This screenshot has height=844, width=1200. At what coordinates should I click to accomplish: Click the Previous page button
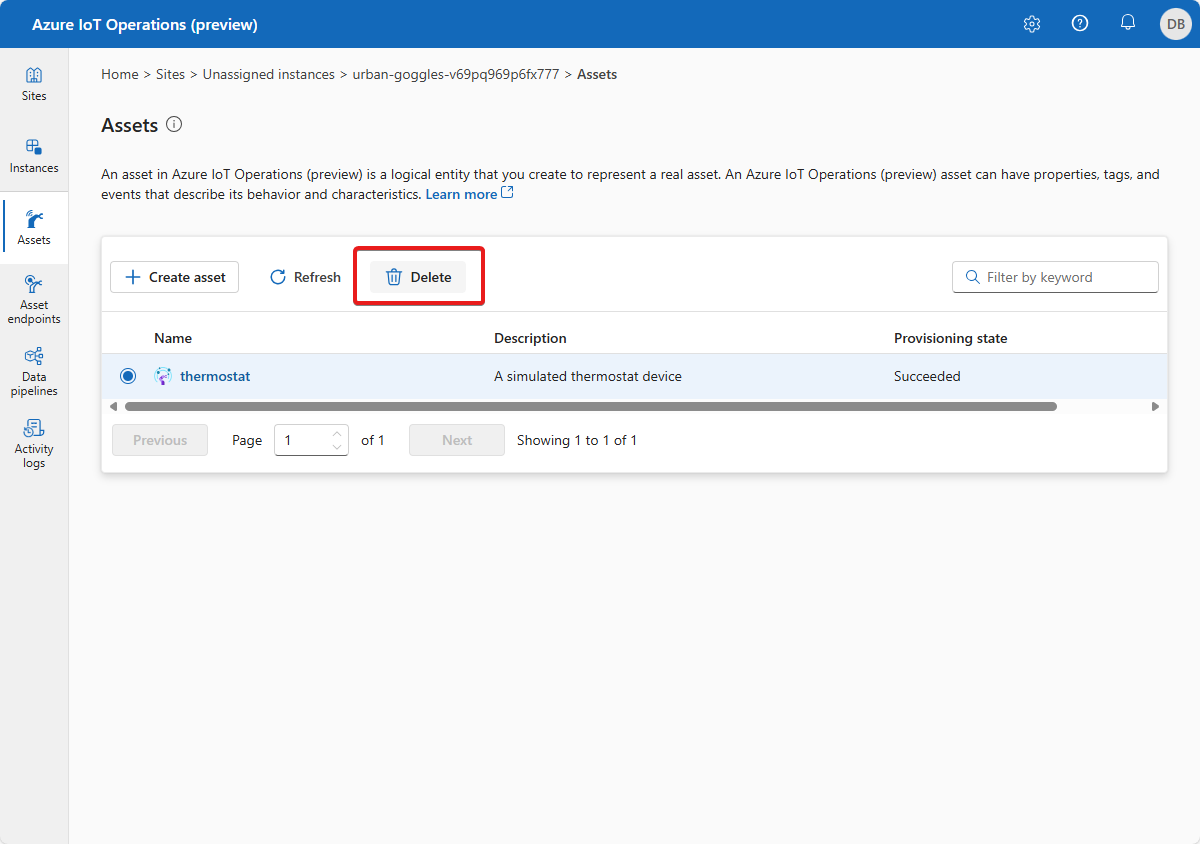[160, 440]
